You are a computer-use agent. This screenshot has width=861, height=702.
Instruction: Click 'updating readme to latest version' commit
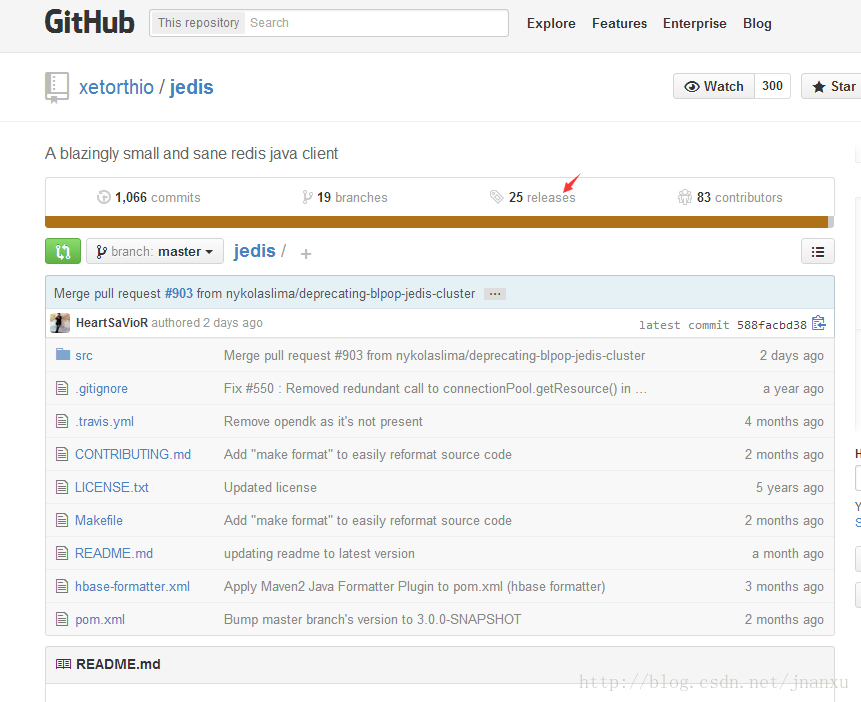pos(319,553)
